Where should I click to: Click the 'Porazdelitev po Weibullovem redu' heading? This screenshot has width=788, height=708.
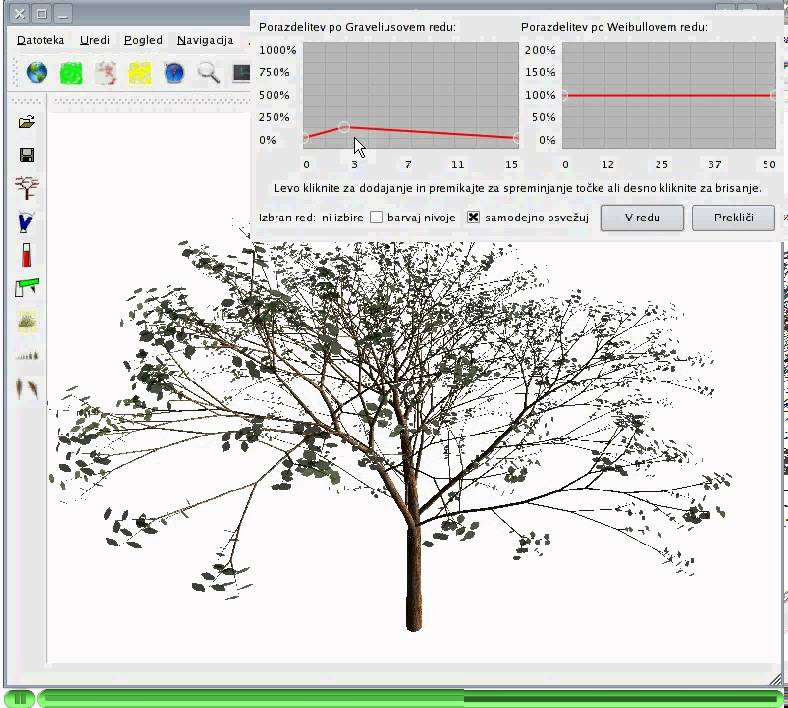pyautogui.click(x=614, y=27)
